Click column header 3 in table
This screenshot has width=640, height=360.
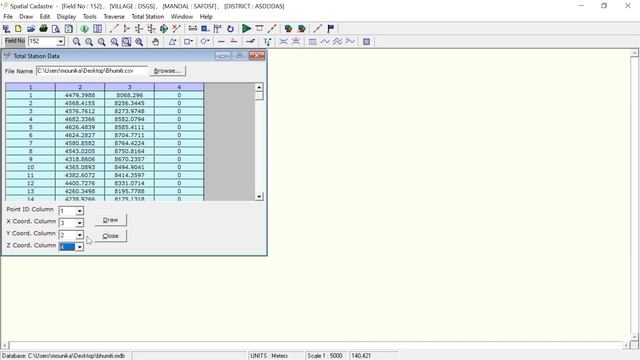pyautogui.click(x=129, y=87)
